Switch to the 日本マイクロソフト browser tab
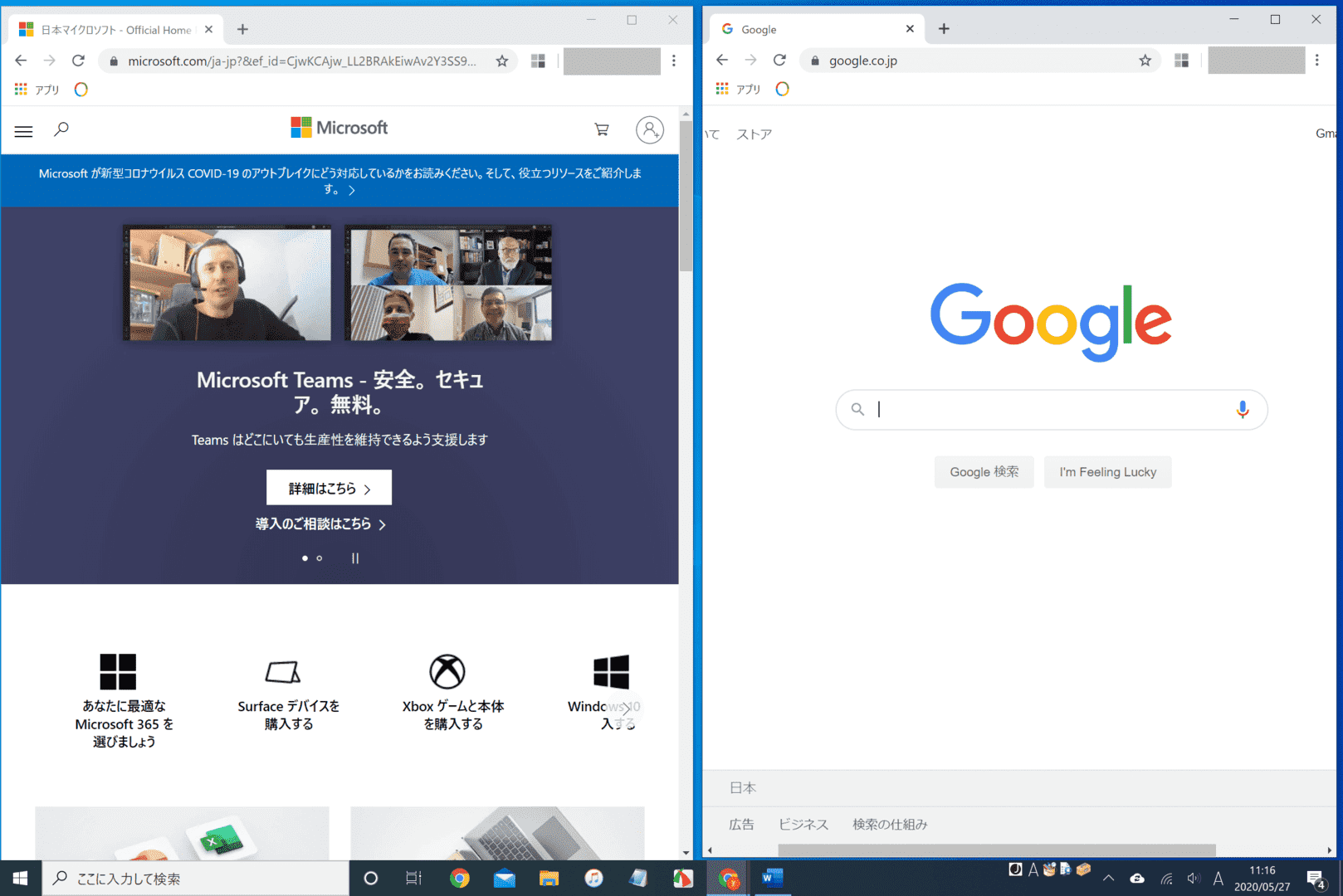 pos(115,30)
